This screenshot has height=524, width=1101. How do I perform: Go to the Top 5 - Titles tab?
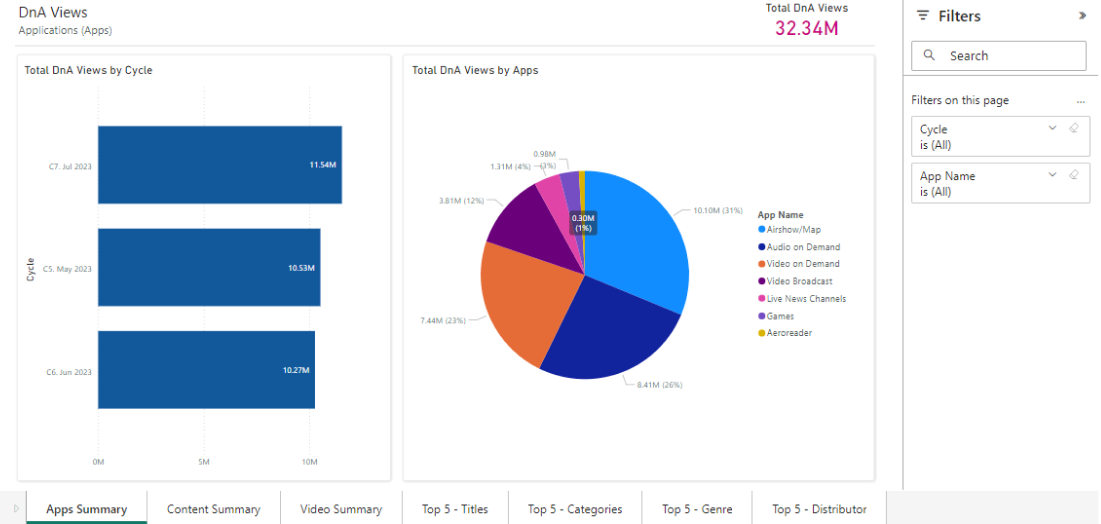click(x=455, y=509)
